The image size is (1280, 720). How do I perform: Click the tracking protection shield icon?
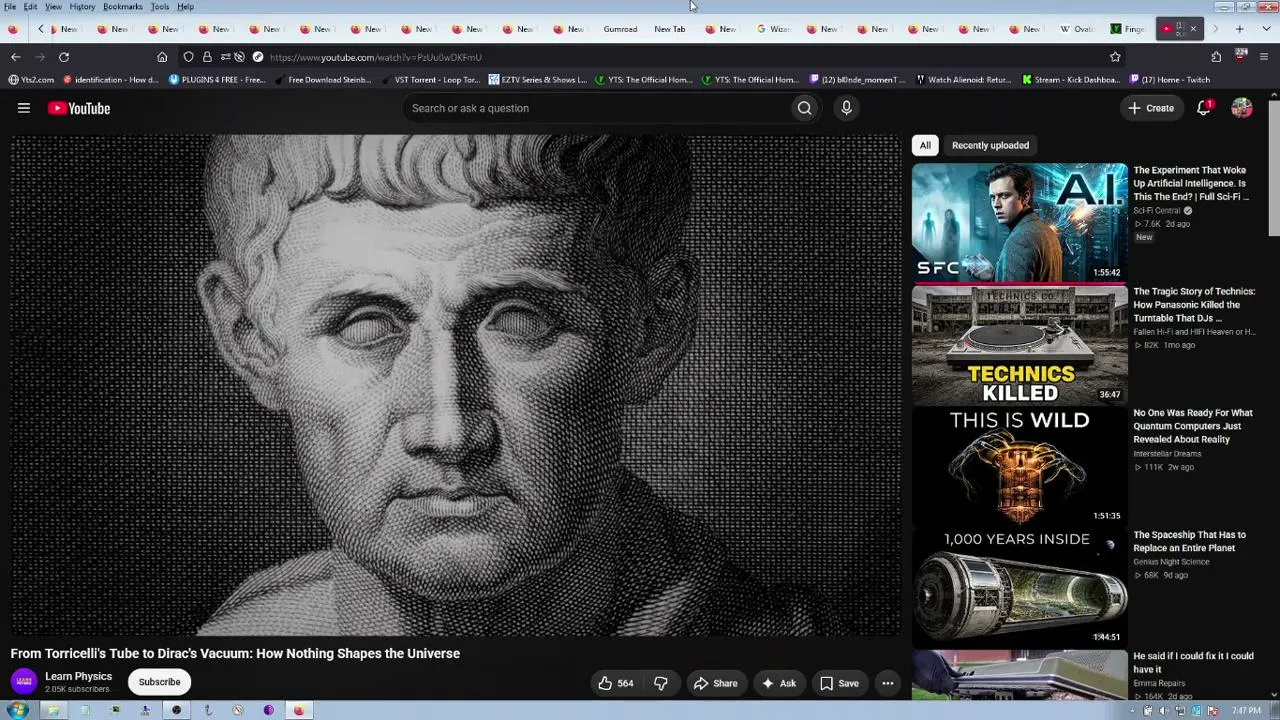188,57
